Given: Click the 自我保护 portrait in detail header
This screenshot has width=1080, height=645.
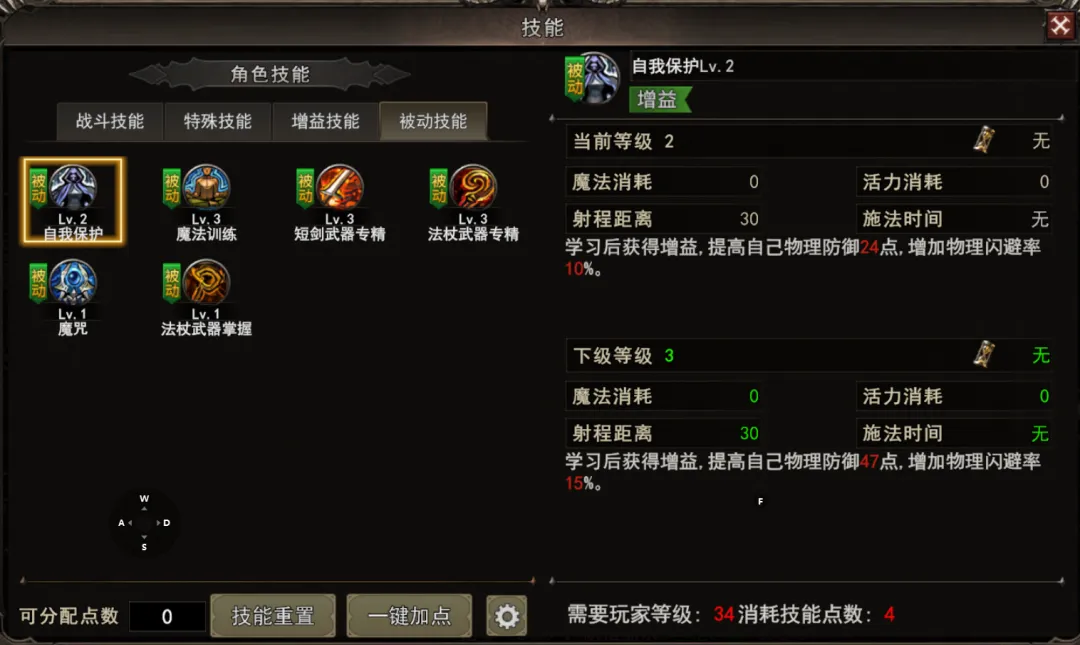Looking at the screenshot, I should coord(596,79).
